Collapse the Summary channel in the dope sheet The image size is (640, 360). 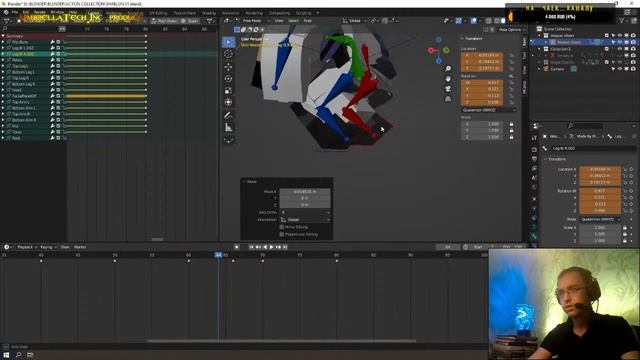click(3, 36)
